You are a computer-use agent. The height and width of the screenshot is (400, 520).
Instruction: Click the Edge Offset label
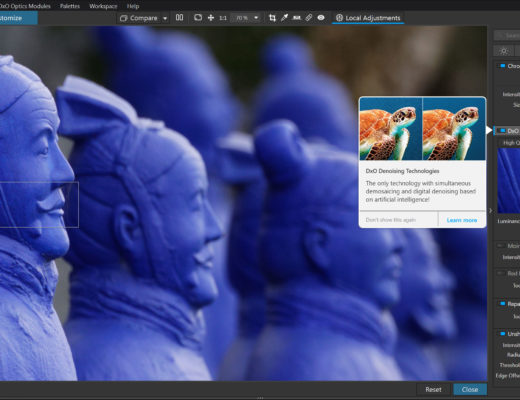507,376
